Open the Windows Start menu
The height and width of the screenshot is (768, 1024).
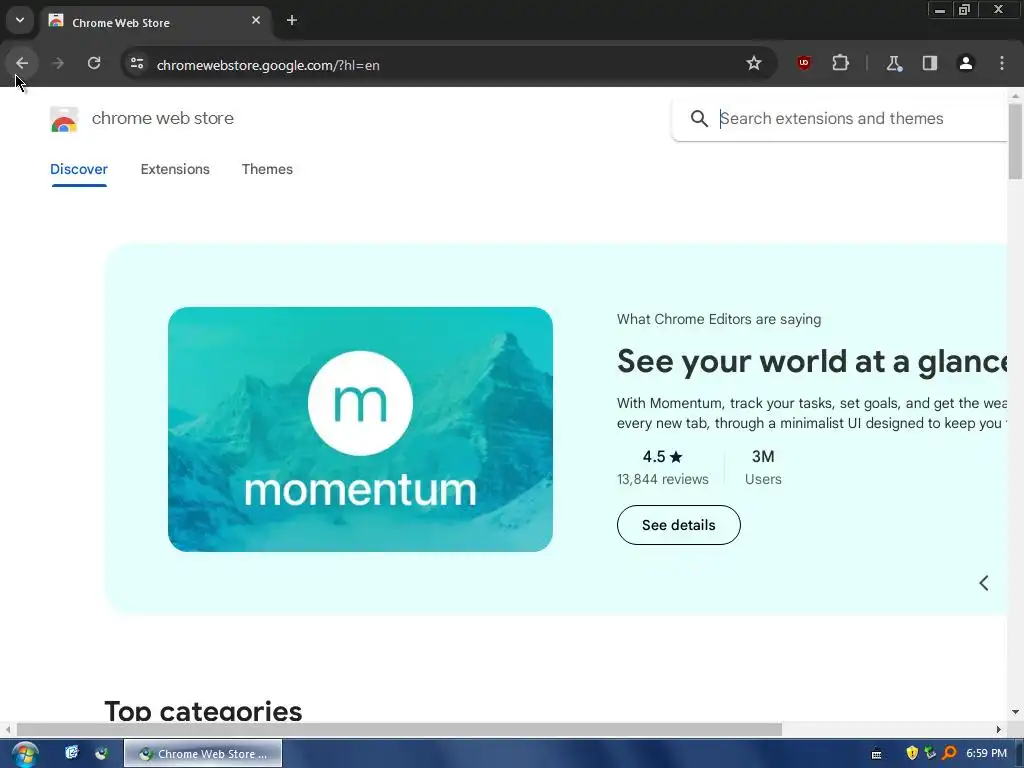click(x=25, y=754)
